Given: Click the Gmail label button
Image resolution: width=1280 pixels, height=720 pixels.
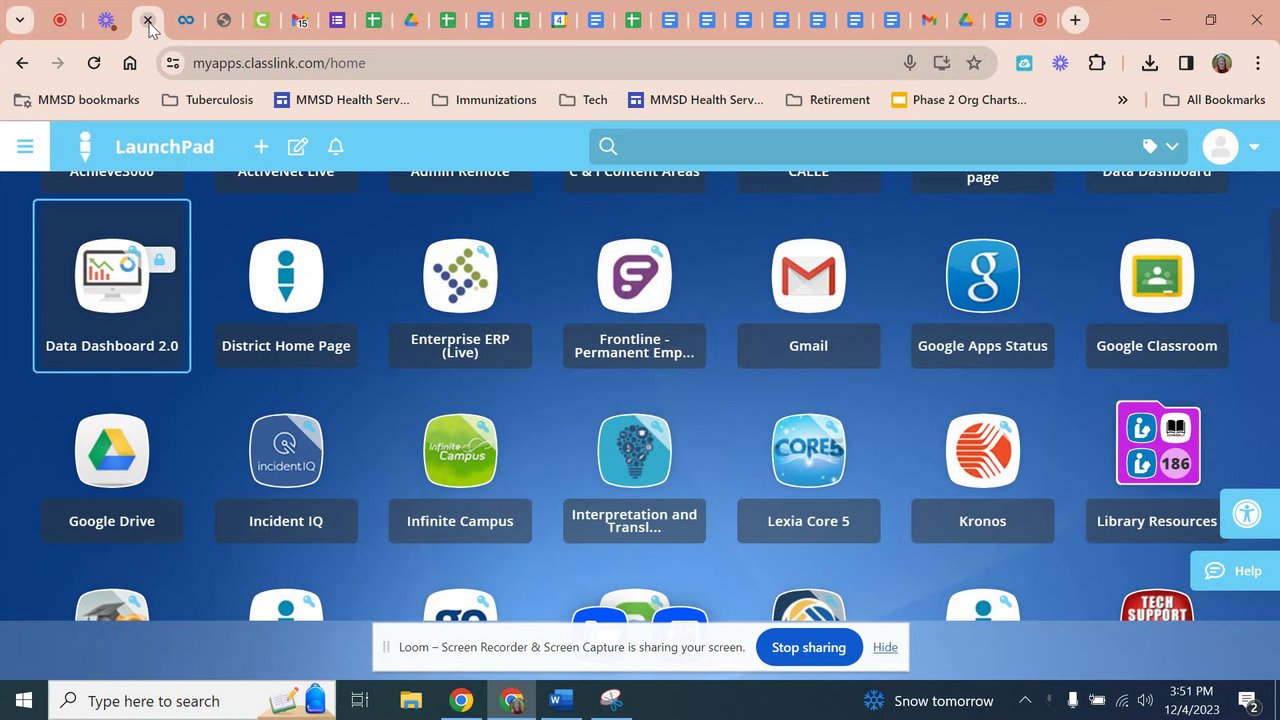Looking at the screenshot, I should coord(808,346).
